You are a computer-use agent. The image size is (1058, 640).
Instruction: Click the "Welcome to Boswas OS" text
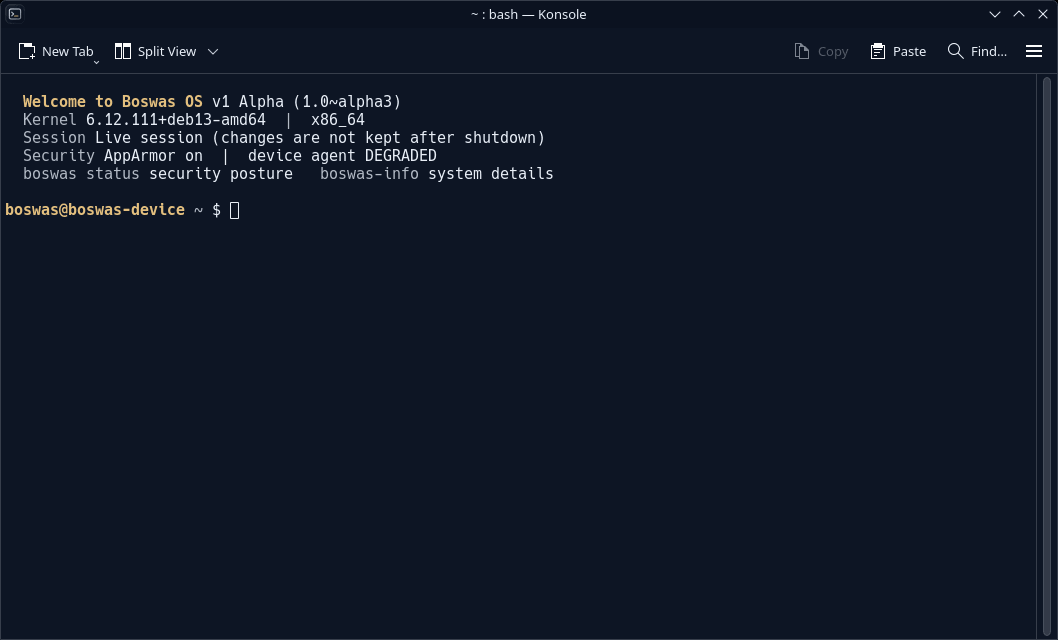tap(113, 101)
